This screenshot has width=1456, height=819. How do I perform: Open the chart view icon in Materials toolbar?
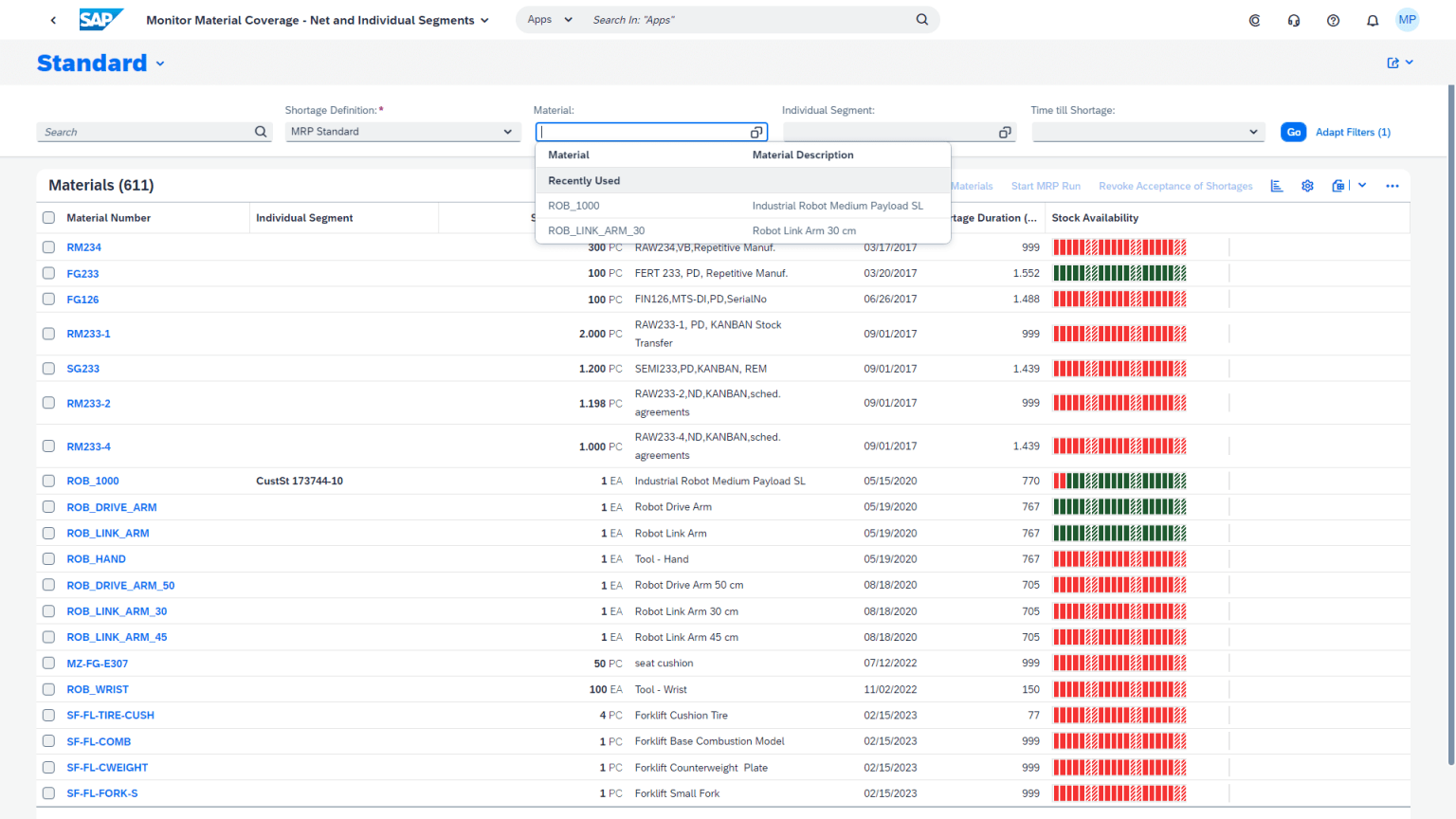point(1276,186)
